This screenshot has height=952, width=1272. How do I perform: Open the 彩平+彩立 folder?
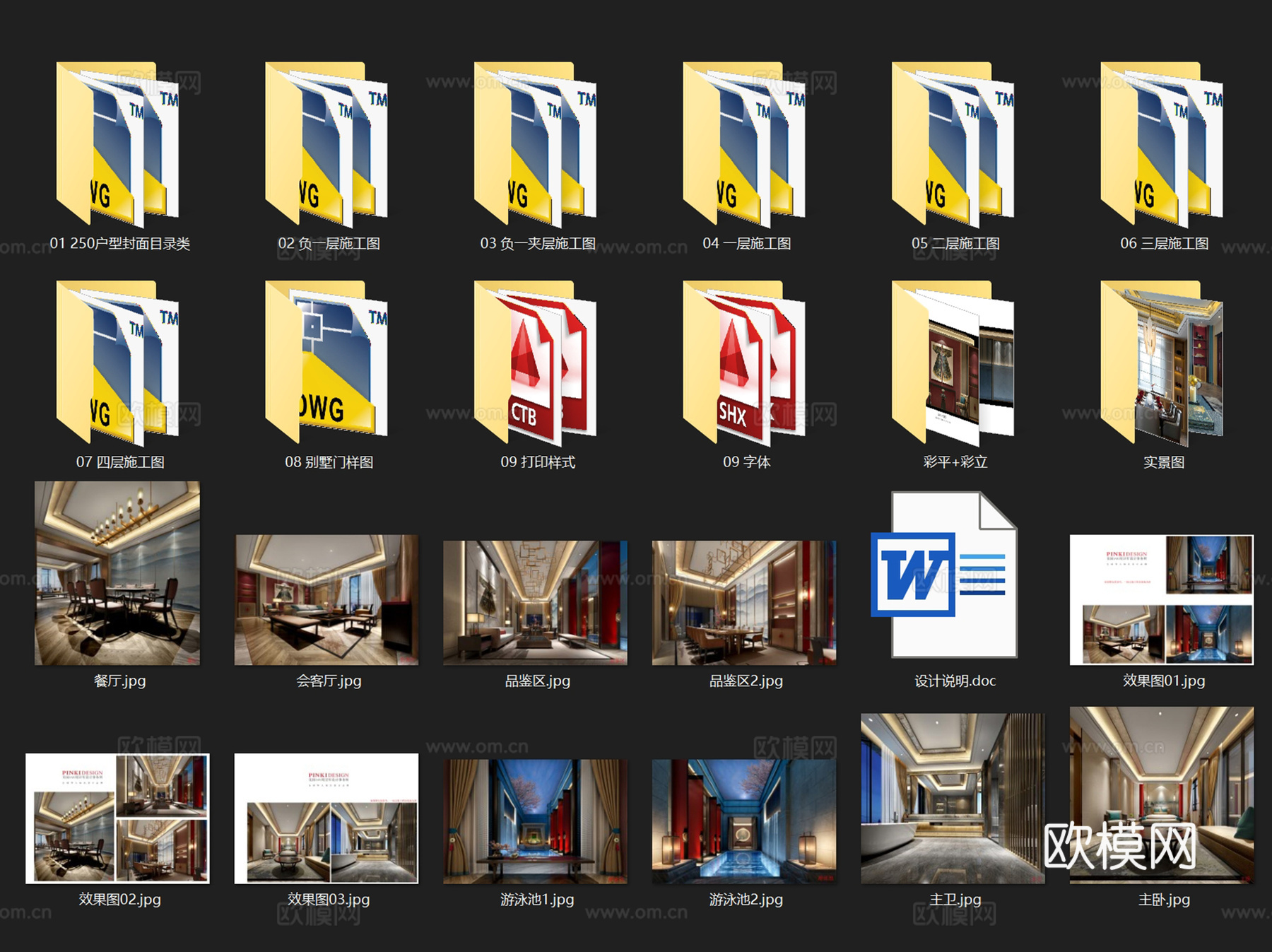point(953,363)
